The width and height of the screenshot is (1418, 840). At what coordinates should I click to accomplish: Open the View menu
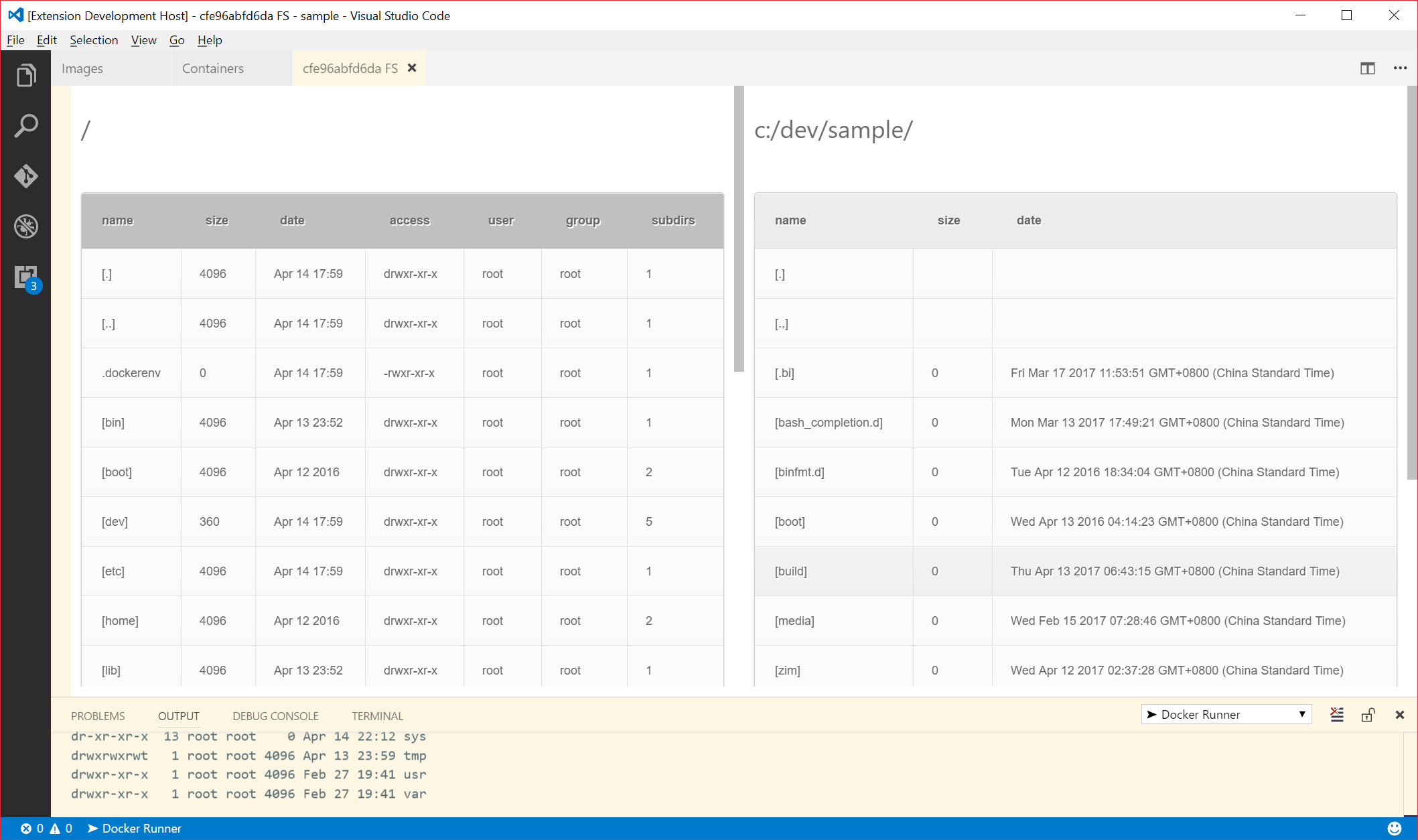click(x=144, y=40)
